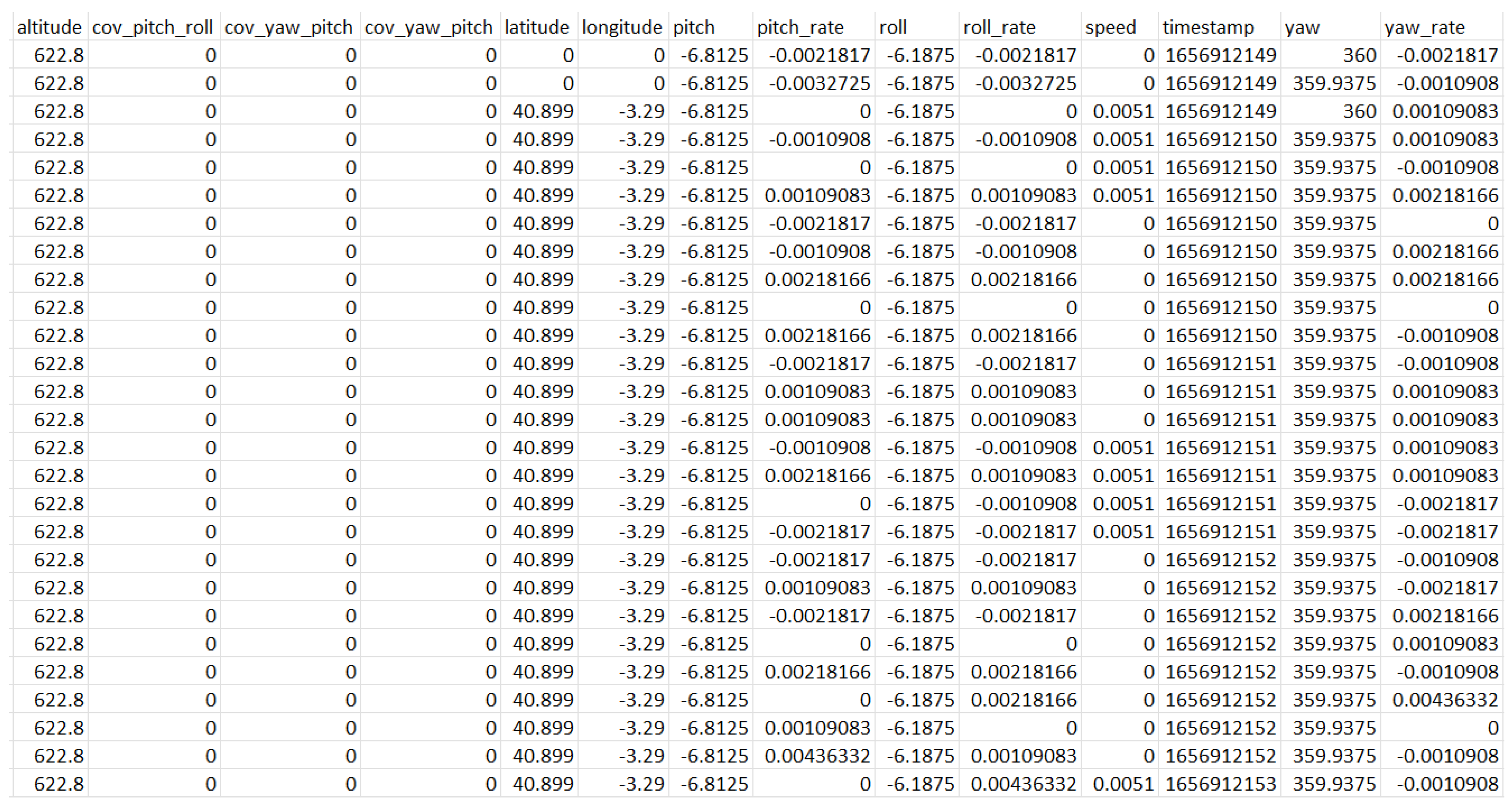Click the yaw_rate column header

pyautogui.click(x=1424, y=27)
